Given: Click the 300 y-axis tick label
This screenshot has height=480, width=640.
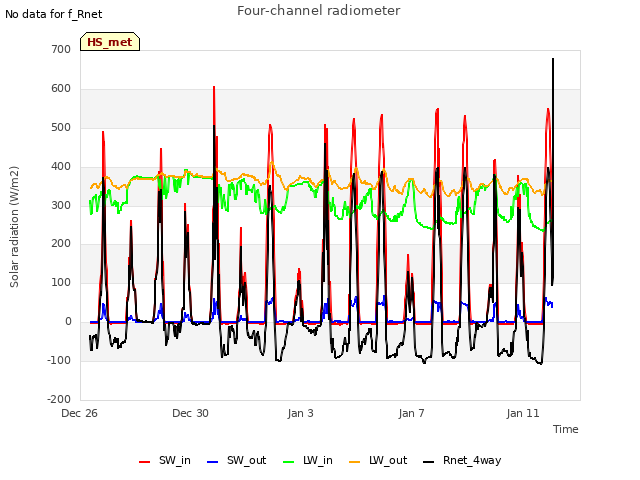Looking at the screenshot, I should [61, 205].
